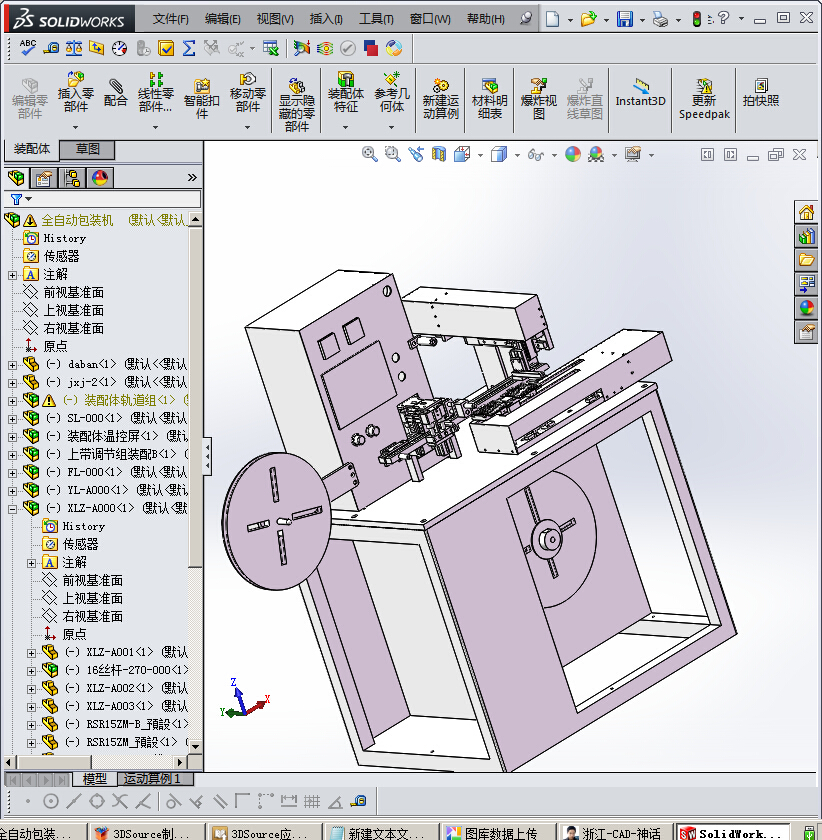Click Show Hidden Components tool
The image size is (822, 840).
(x=296, y=105)
